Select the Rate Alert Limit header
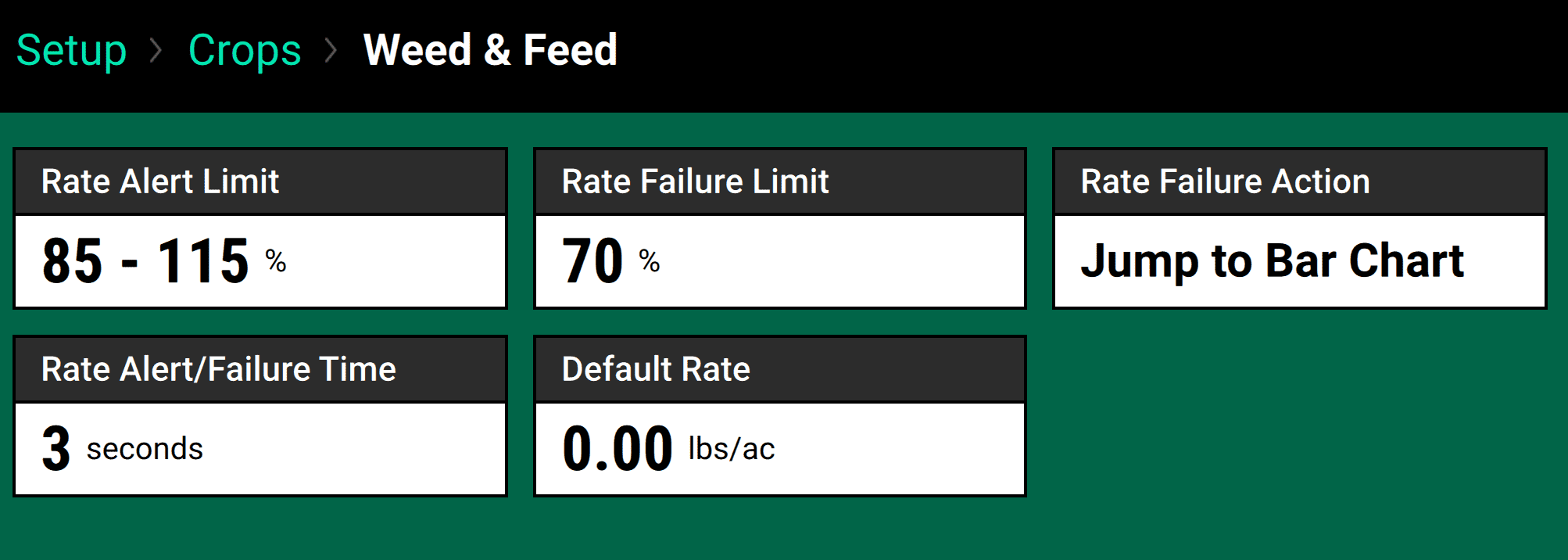This screenshot has width=1568, height=560. pyautogui.click(x=160, y=181)
